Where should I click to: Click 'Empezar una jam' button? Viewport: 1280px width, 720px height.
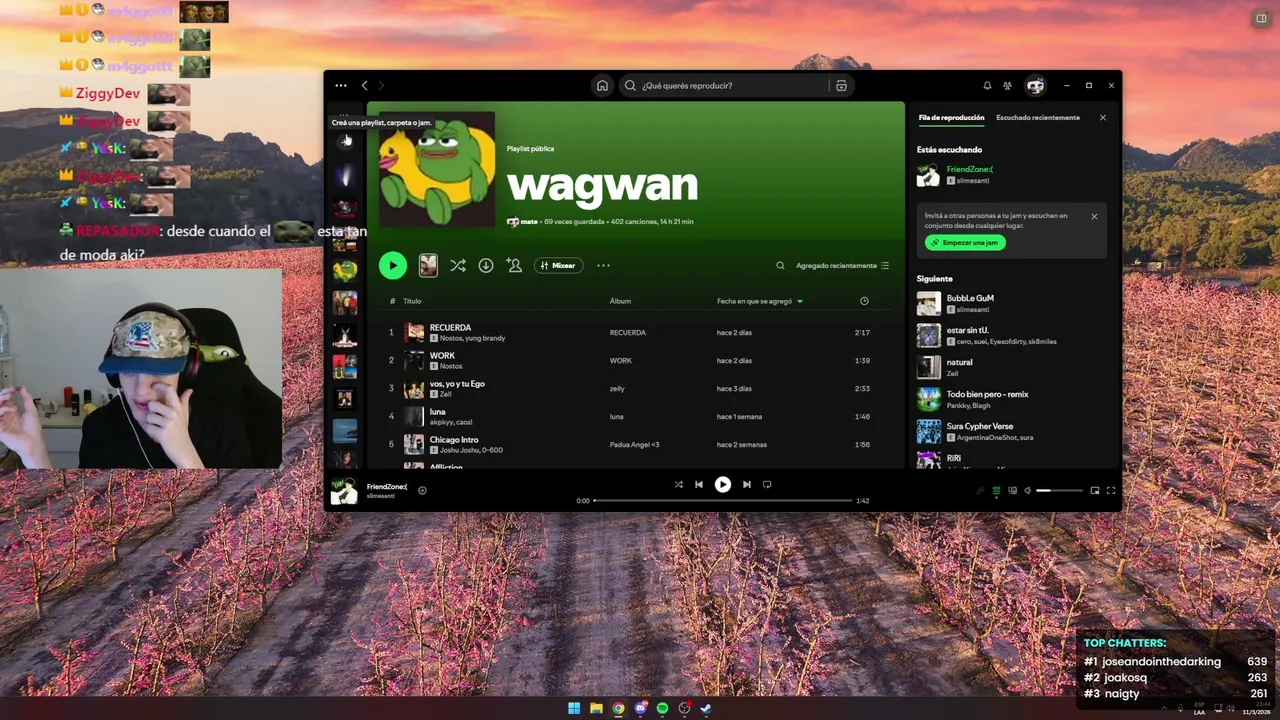coord(965,243)
